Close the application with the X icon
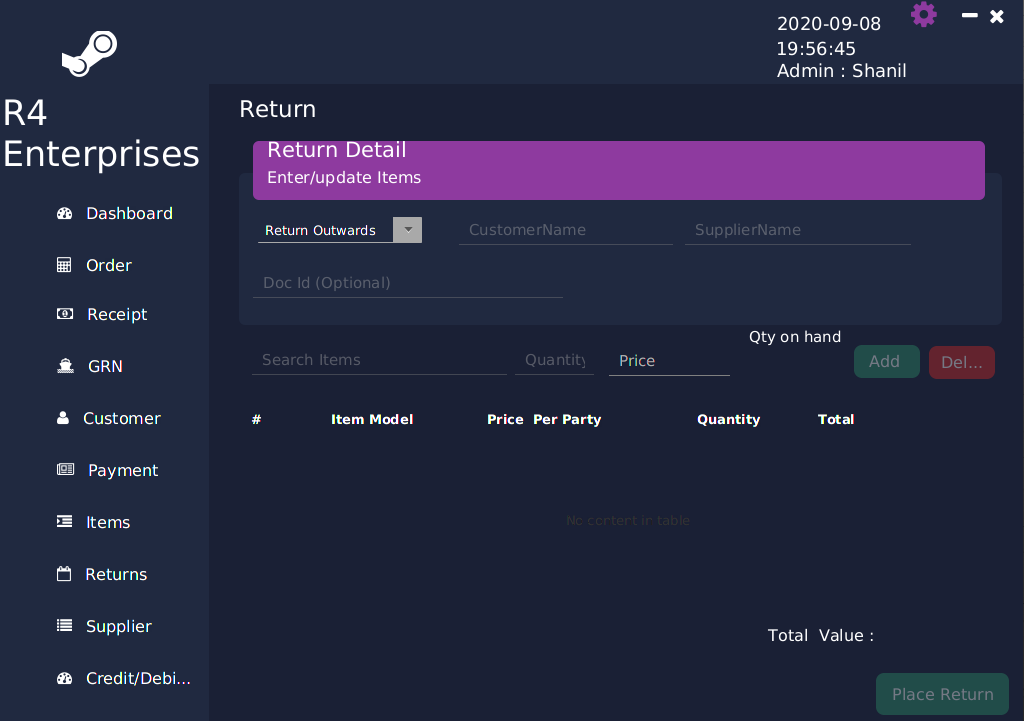This screenshot has width=1024, height=721. 997,16
